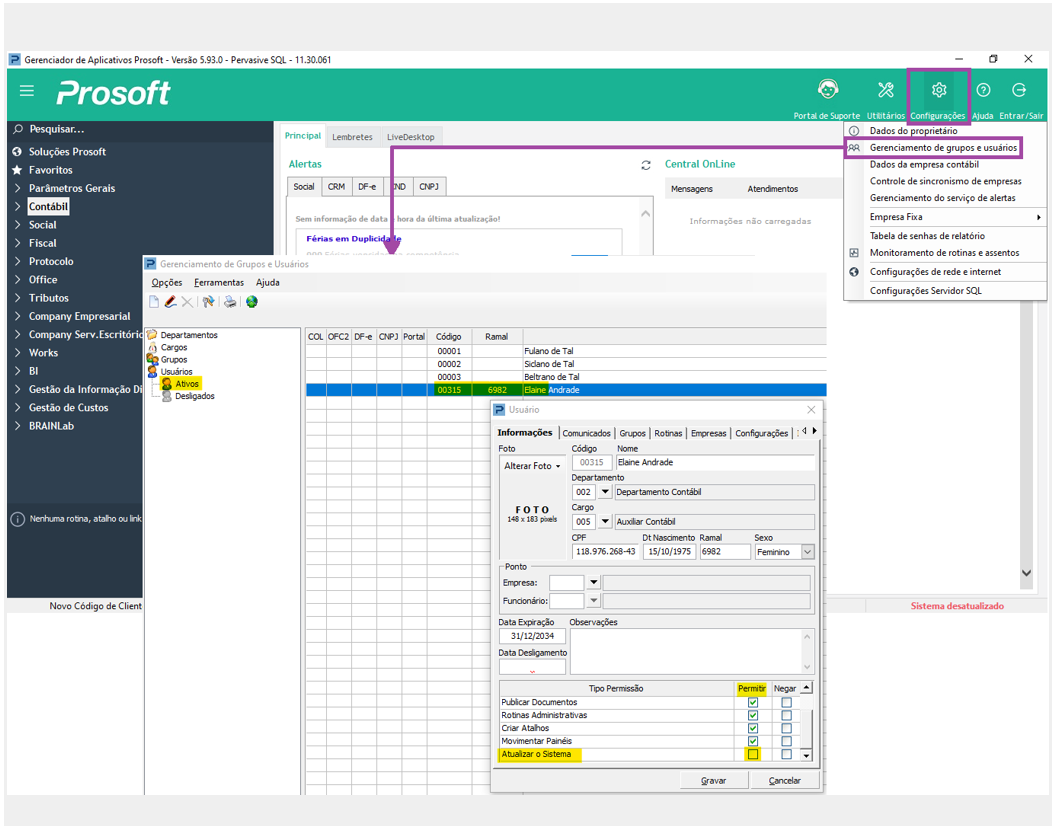Open the Departamento code dropdown
Viewport: 1056px width, 826px height.
click(605, 492)
